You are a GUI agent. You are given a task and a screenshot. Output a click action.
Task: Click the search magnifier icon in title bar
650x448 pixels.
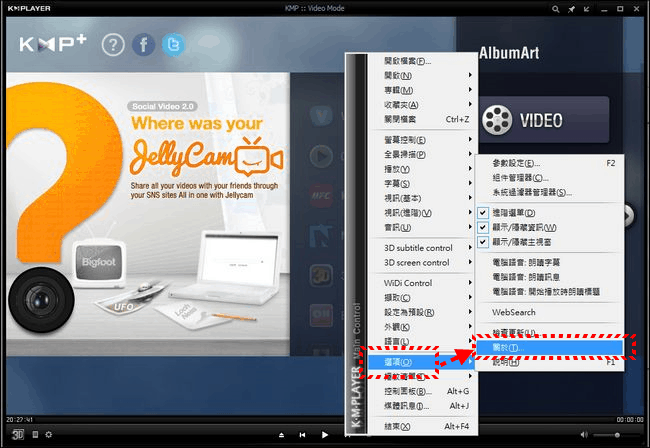[x=555, y=9]
